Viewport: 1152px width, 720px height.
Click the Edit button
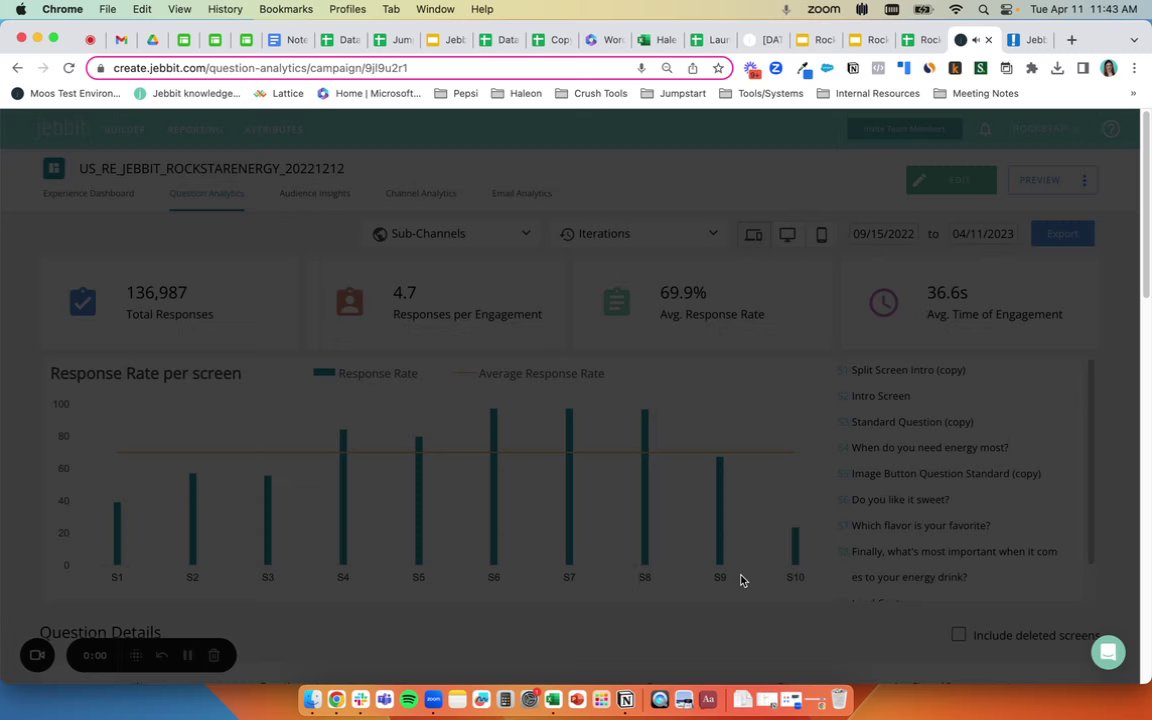click(951, 180)
